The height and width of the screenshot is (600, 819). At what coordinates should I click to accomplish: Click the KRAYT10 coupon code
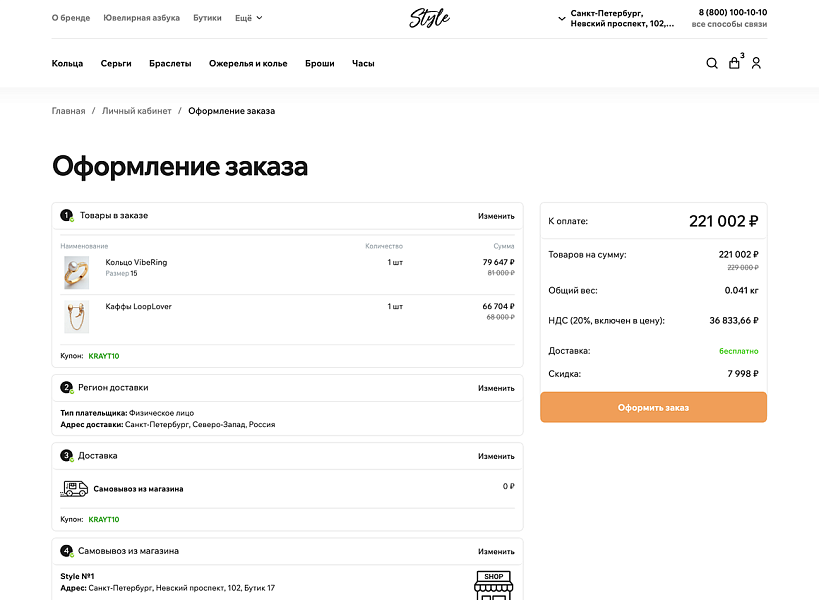[101, 354]
